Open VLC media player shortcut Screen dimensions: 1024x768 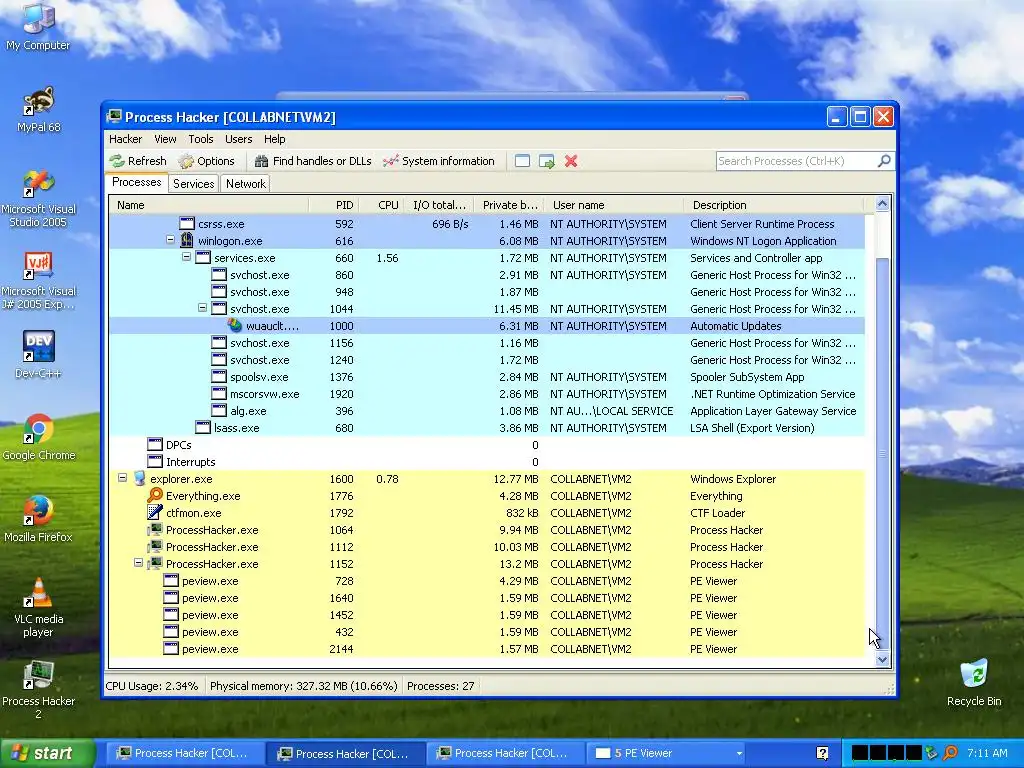pos(38,607)
